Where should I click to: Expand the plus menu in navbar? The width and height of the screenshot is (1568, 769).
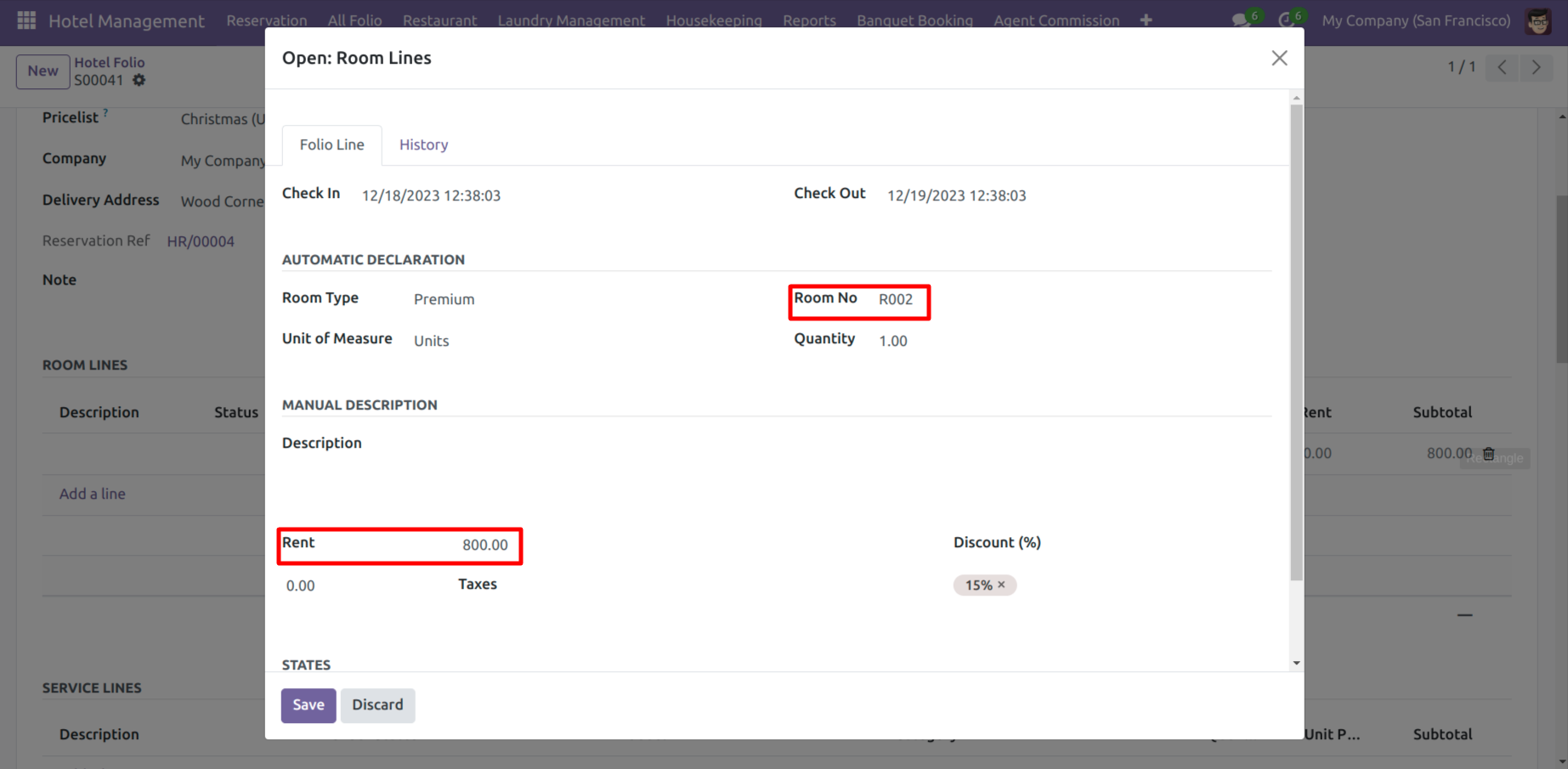click(x=1146, y=20)
